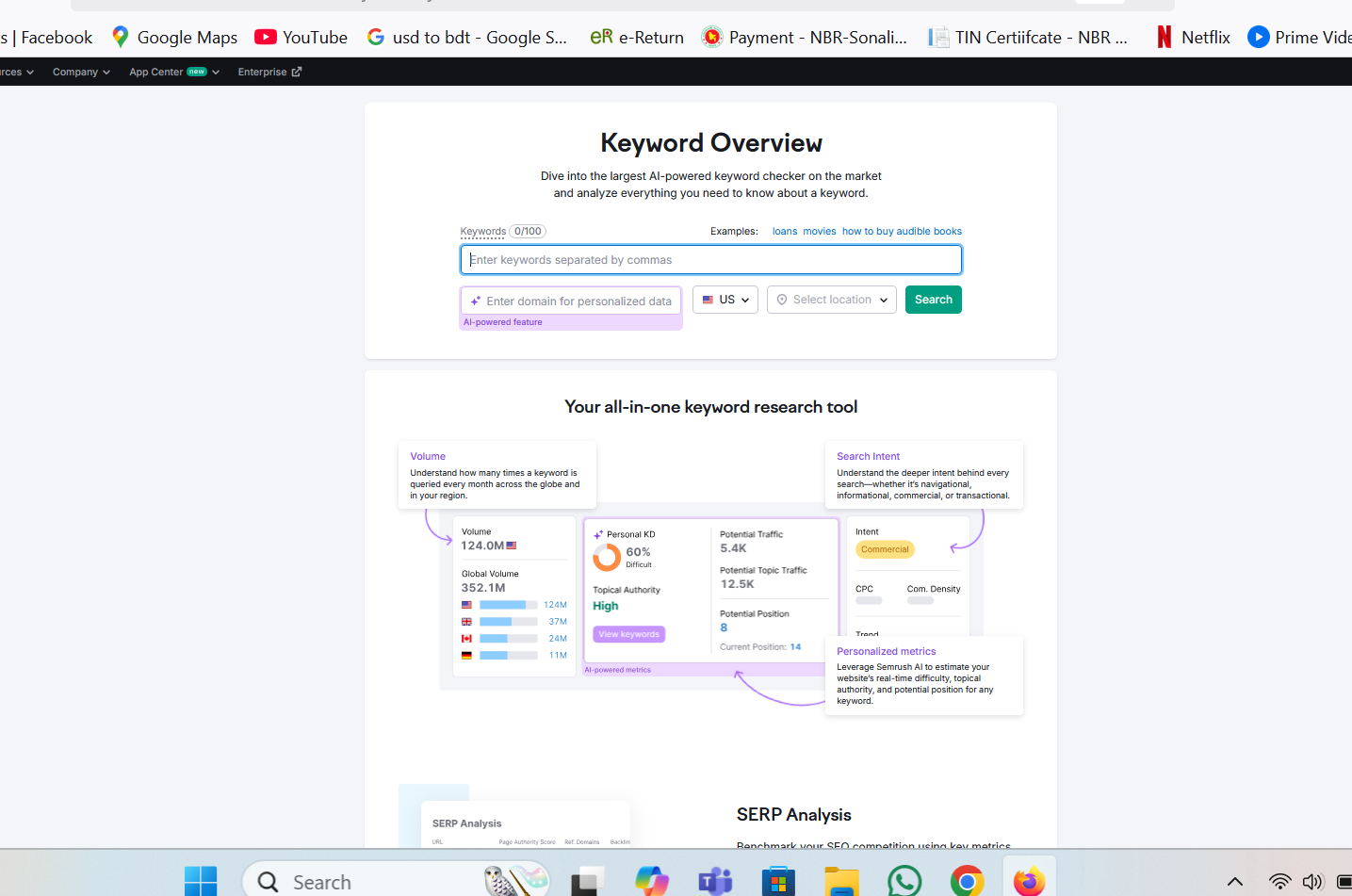Open WhatsApp from the taskbar
Viewport: 1352px width, 896px height.
tap(904, 882)
